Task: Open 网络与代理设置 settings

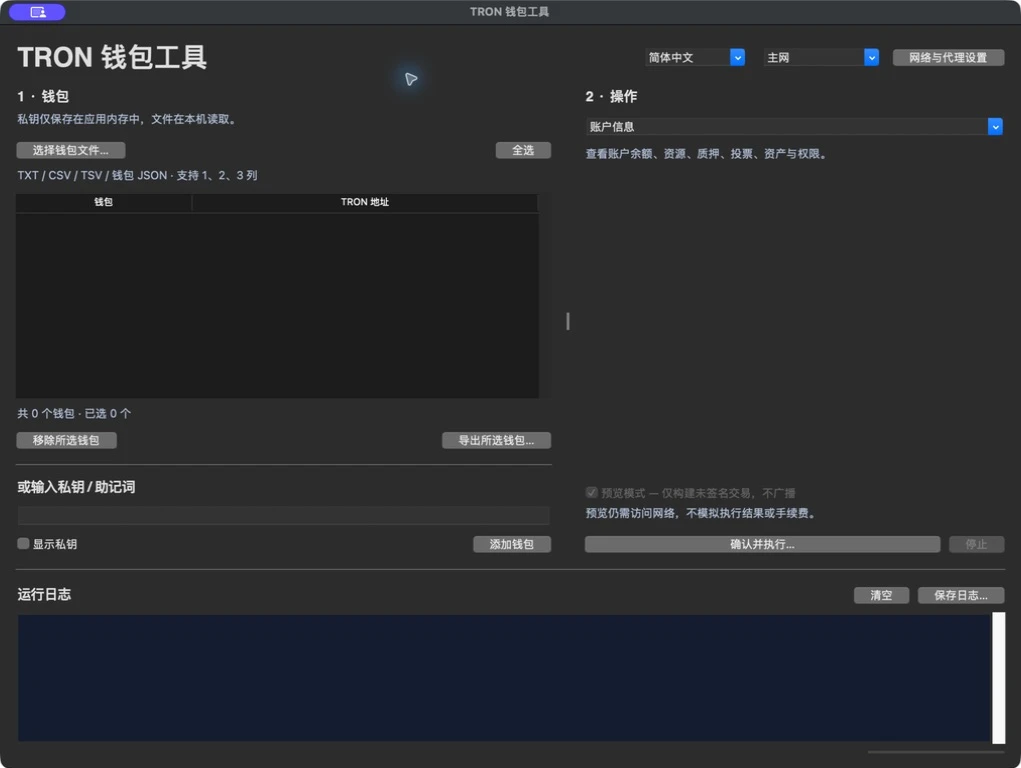Action: 947,57
